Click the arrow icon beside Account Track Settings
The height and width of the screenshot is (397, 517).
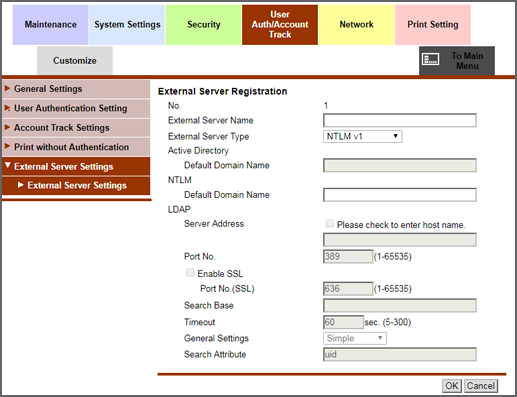click(x=7, y=127)
